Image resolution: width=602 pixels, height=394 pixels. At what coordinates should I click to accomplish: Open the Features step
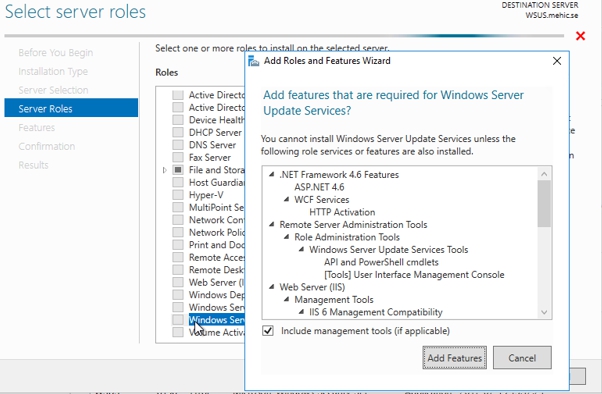pos(36,127)
